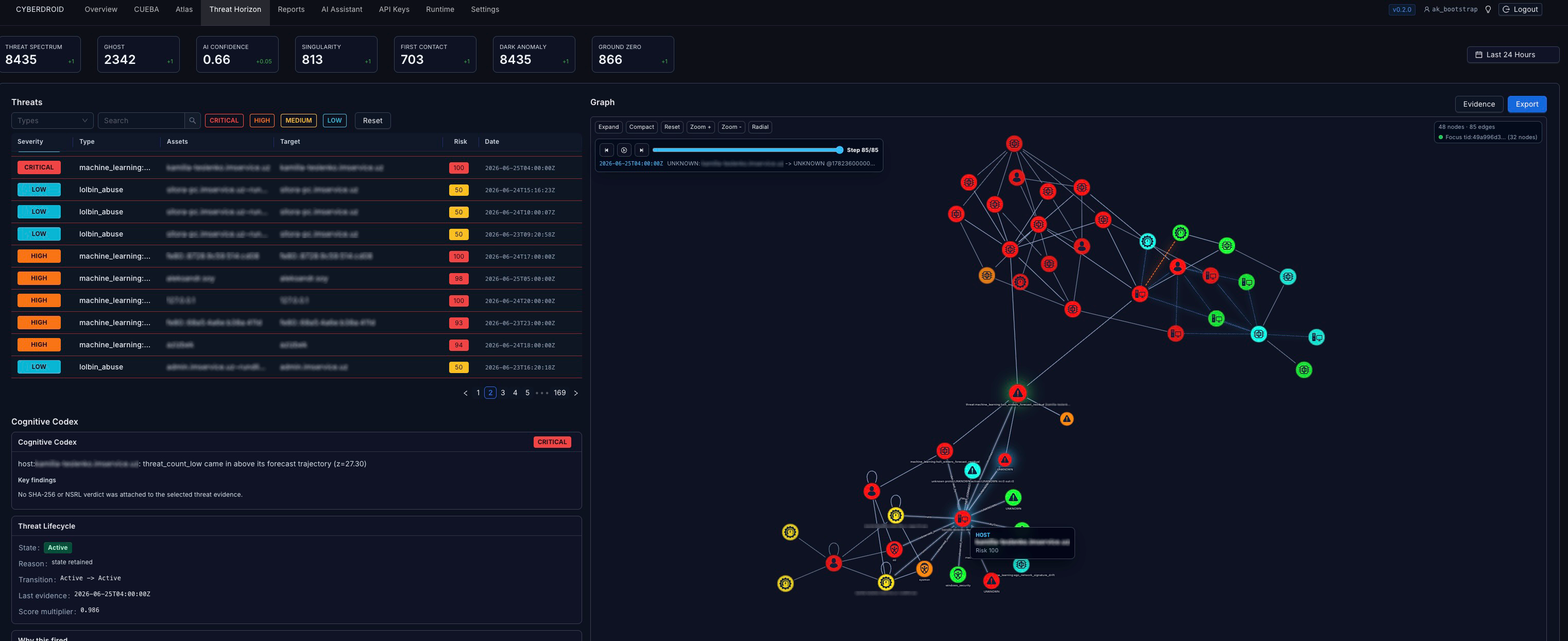1568x641 pixels.
Task: Zoom in on the graph
Action: pos(700,127)
